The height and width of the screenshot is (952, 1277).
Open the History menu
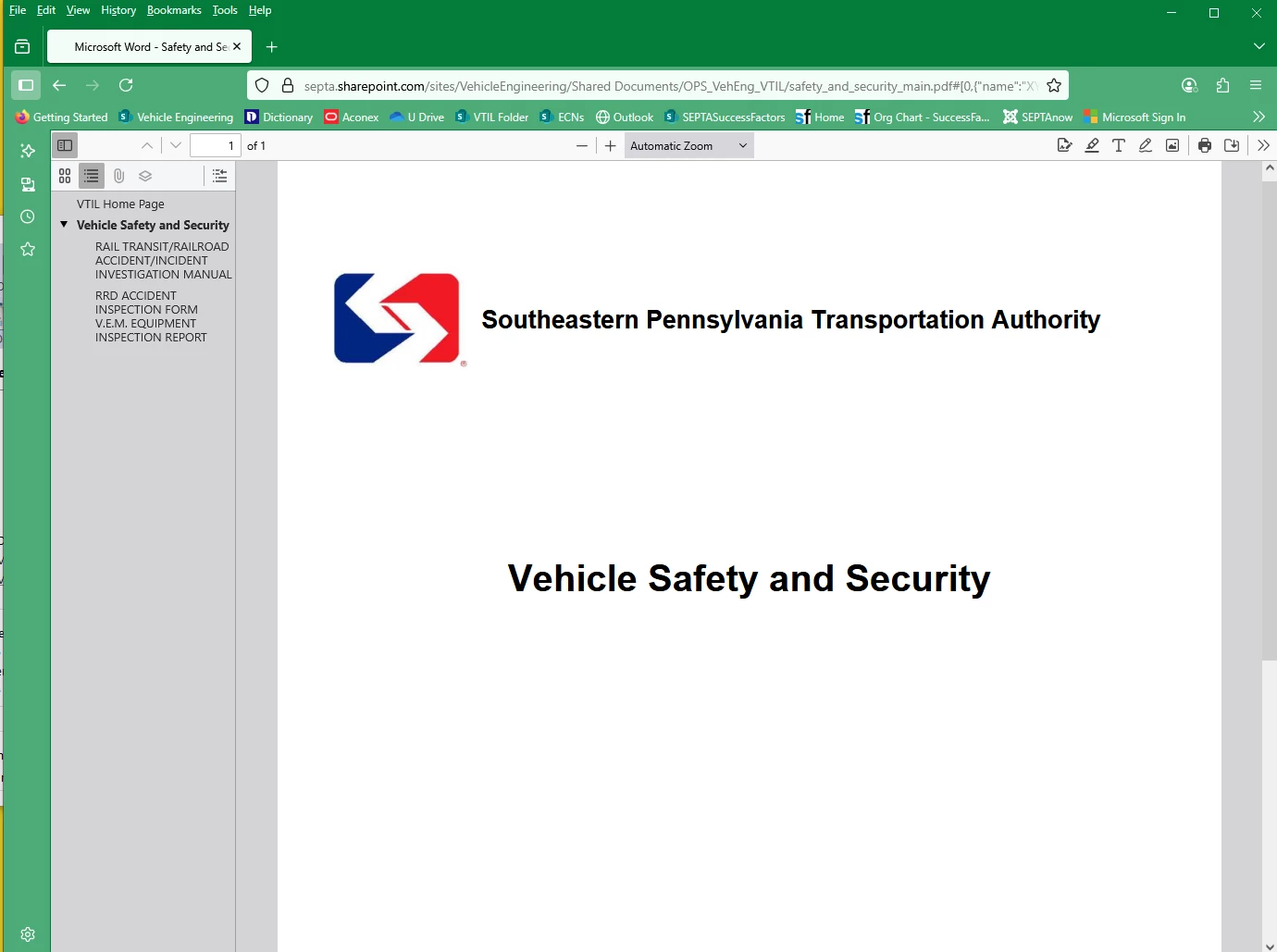click(x=118, y=10)
